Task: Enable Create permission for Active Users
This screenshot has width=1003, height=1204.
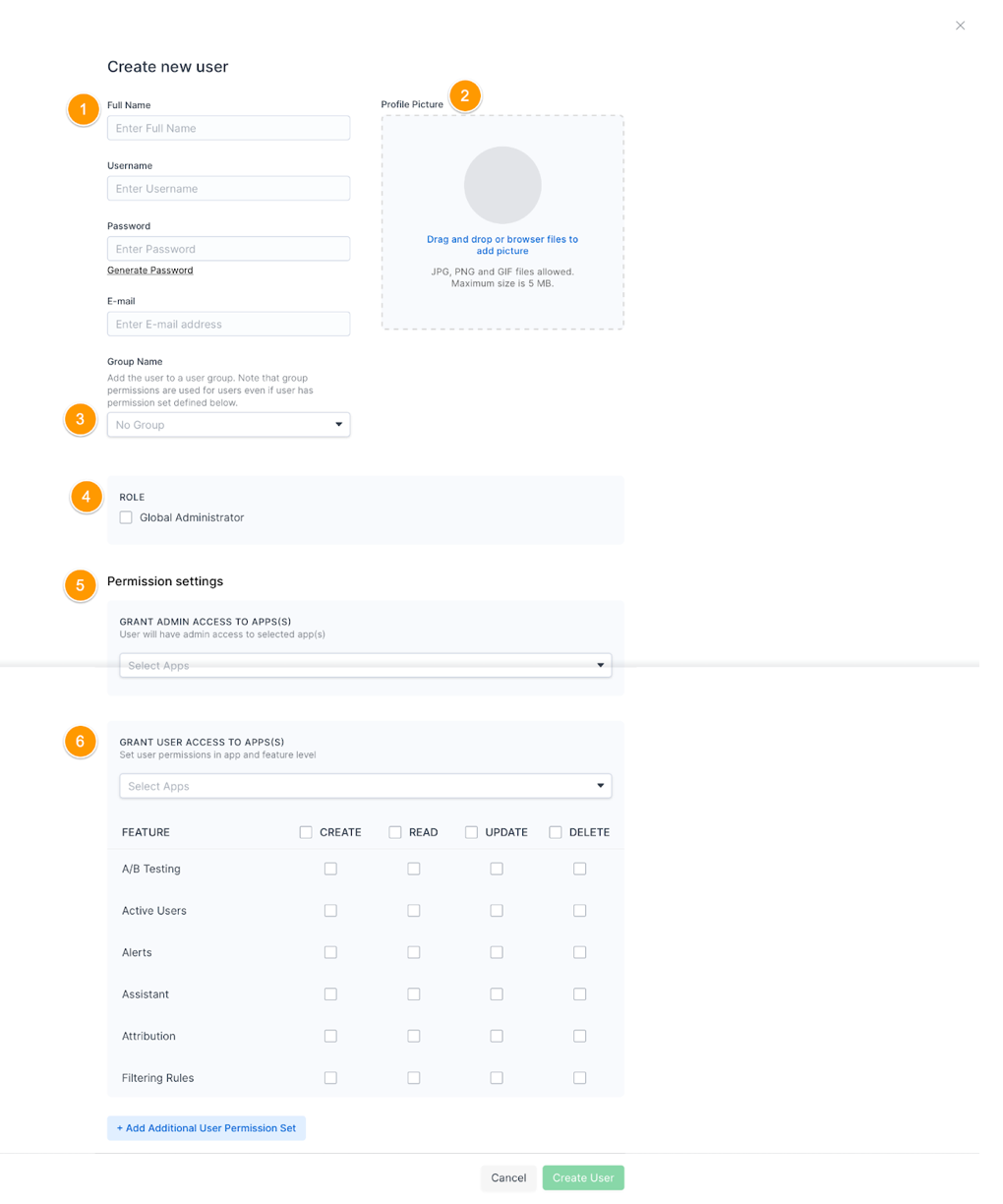Action: coord(330,911)
